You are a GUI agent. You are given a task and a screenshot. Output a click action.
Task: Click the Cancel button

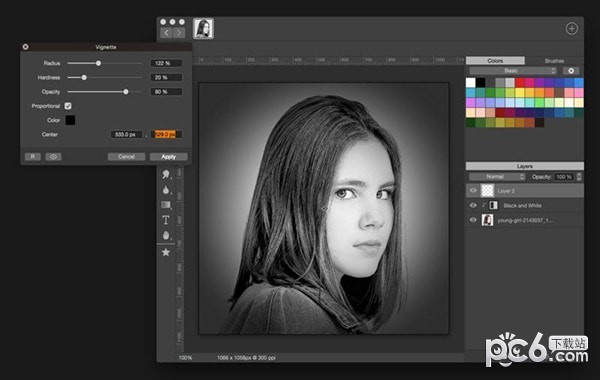[x=126, y=157]
